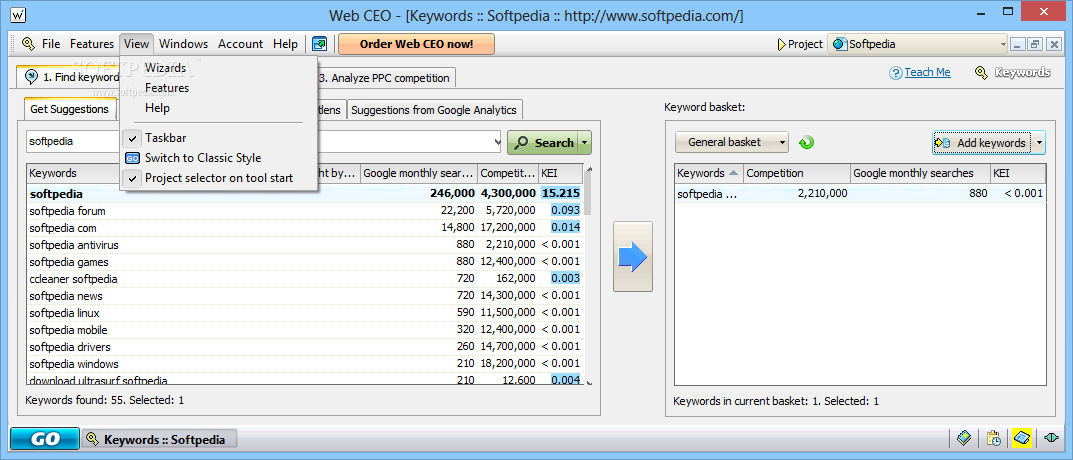Open the File menu

click(51, 44)
